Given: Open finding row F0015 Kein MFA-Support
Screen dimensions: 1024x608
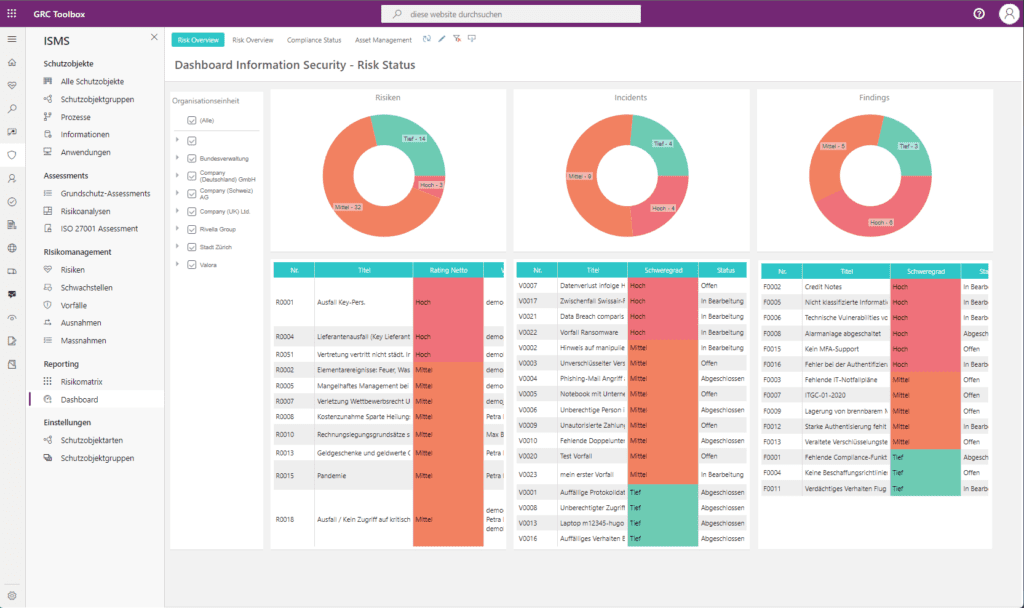Looking at the screenshot, I should (874, 349).
